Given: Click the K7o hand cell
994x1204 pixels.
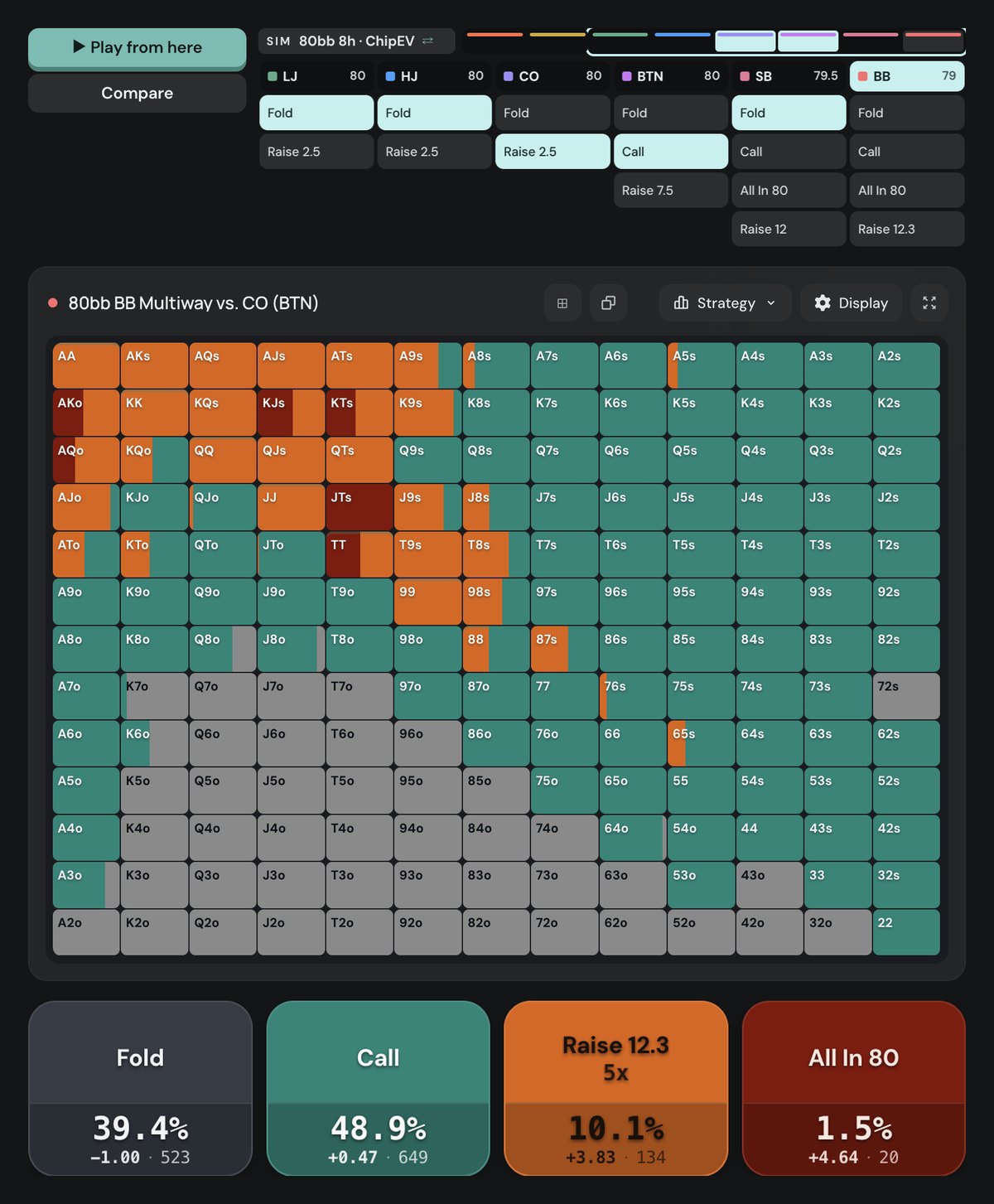Looking at the screenshot, I should point(154,696).
